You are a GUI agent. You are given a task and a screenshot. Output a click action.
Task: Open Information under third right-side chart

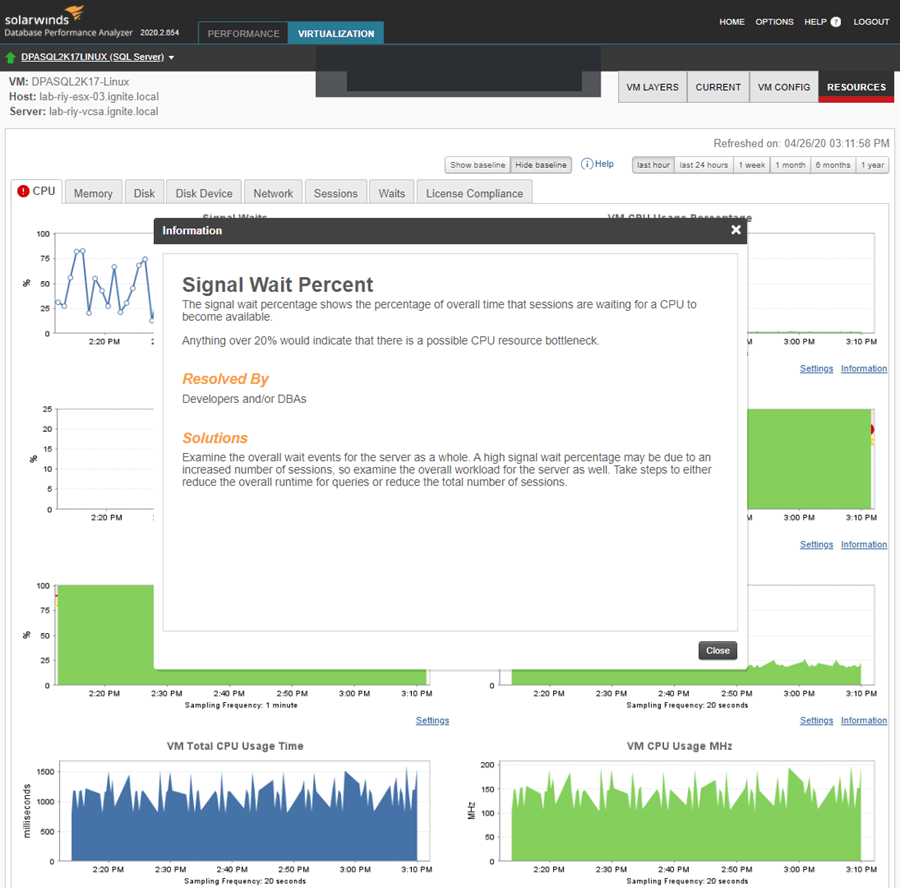[864, 720]
